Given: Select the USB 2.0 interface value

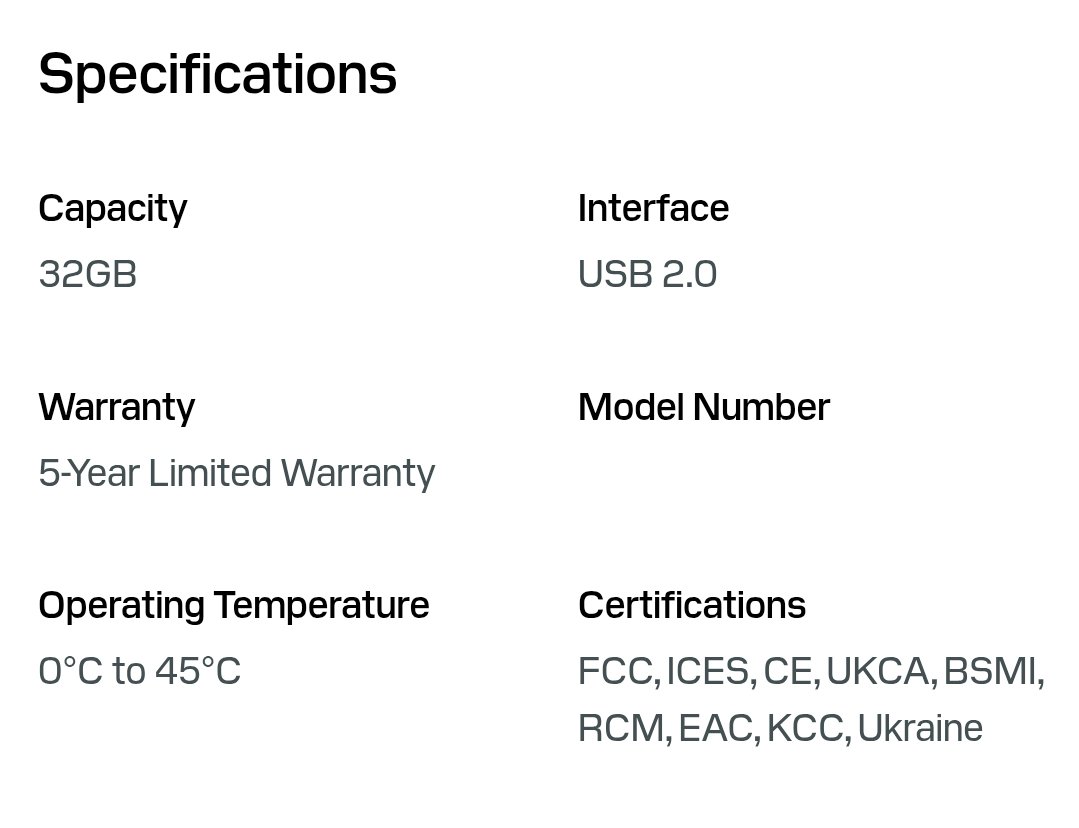Looking at the screenshot, I should click(x=647, y=274).
